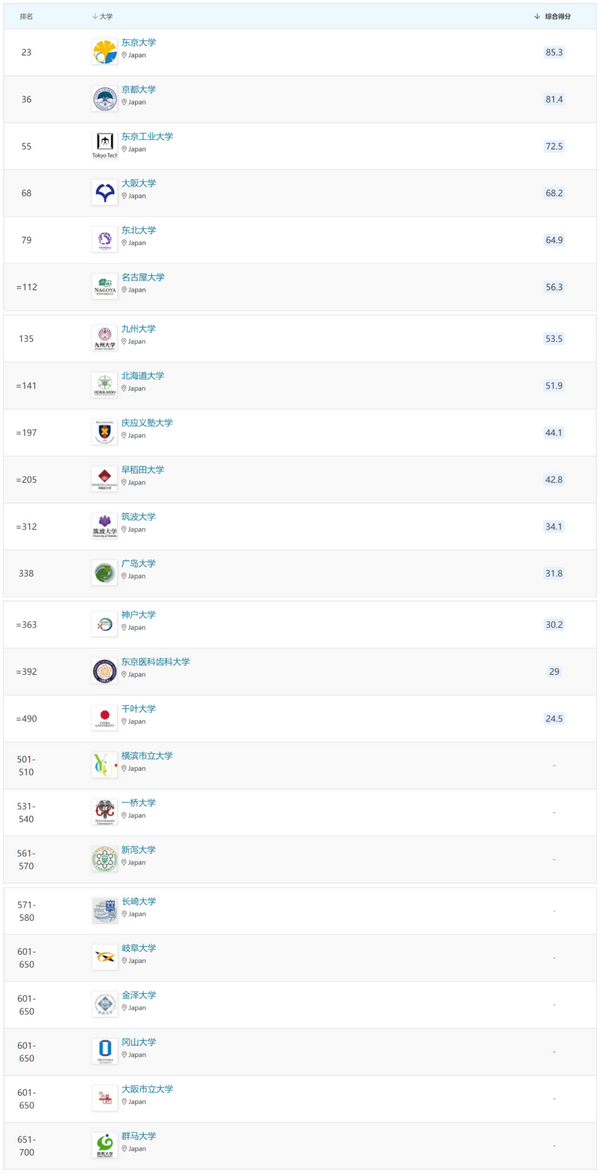Click the 冈山大学 logo icon
The width and height of the screenshot is (600, 1173).
pyautogui.click(x=105, y=1052)
